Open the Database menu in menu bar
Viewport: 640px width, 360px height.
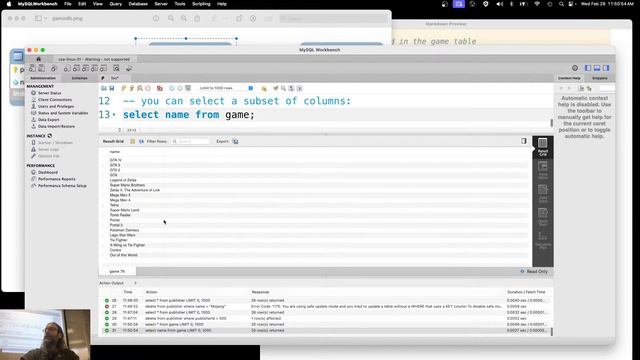pos(138,4)
